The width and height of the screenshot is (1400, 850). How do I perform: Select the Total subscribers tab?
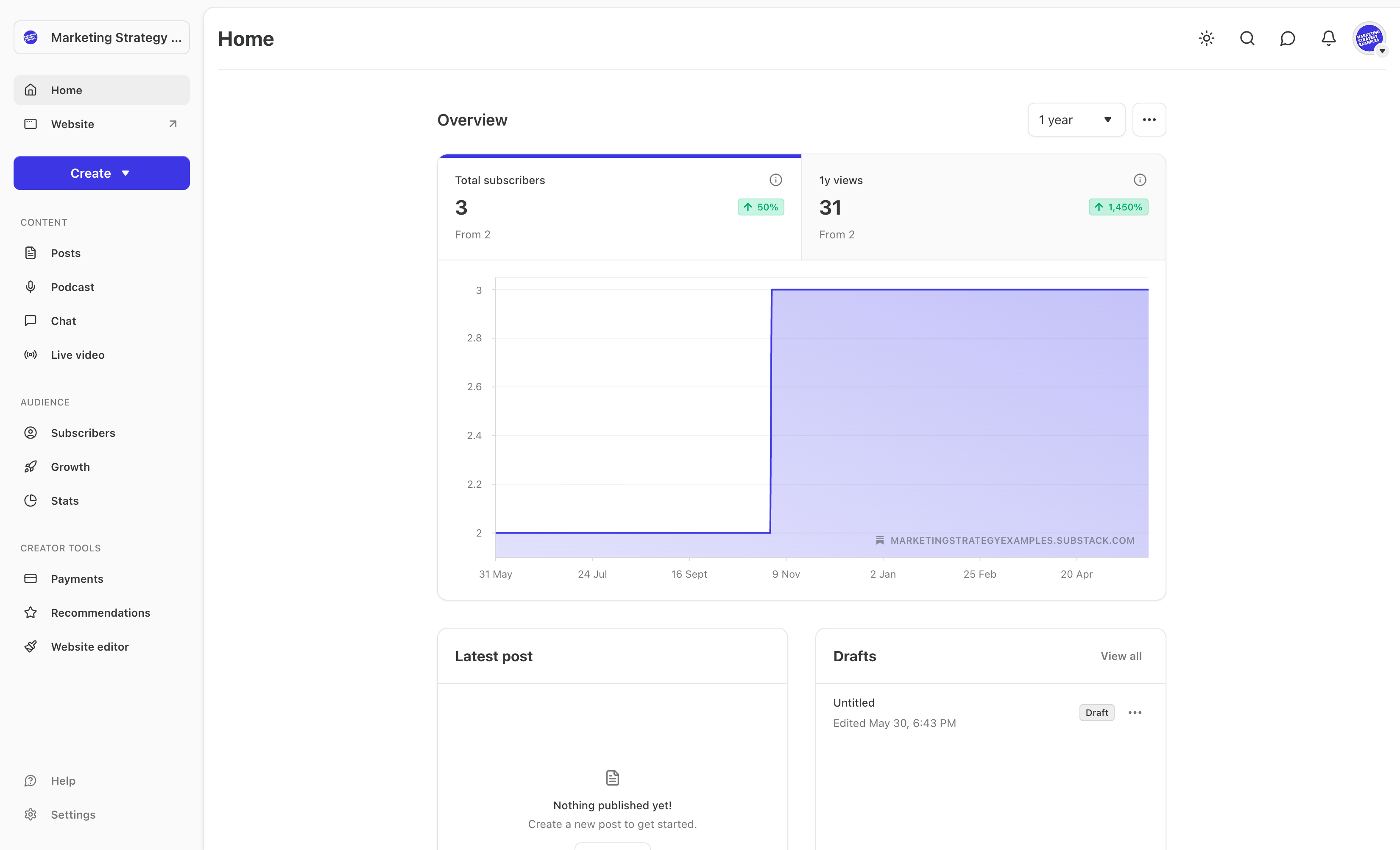point(619,207)
